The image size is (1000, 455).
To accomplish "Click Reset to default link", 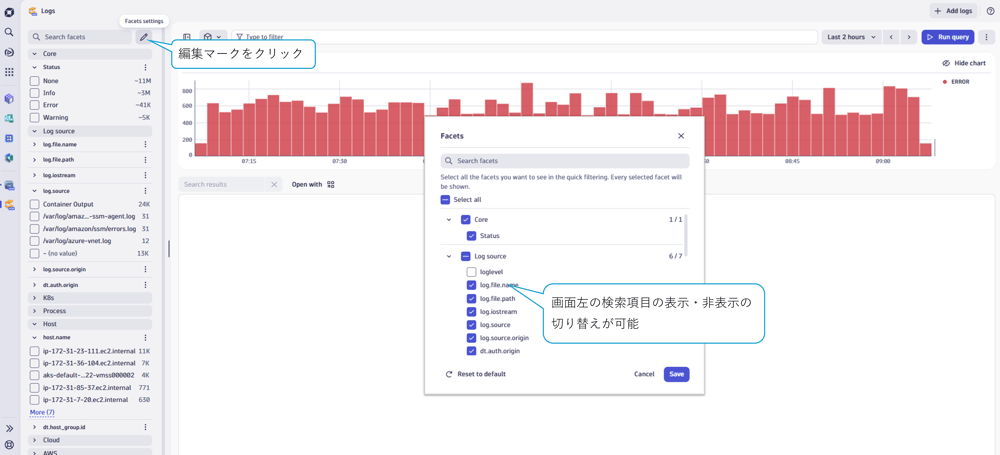I will tap(476, 374).
